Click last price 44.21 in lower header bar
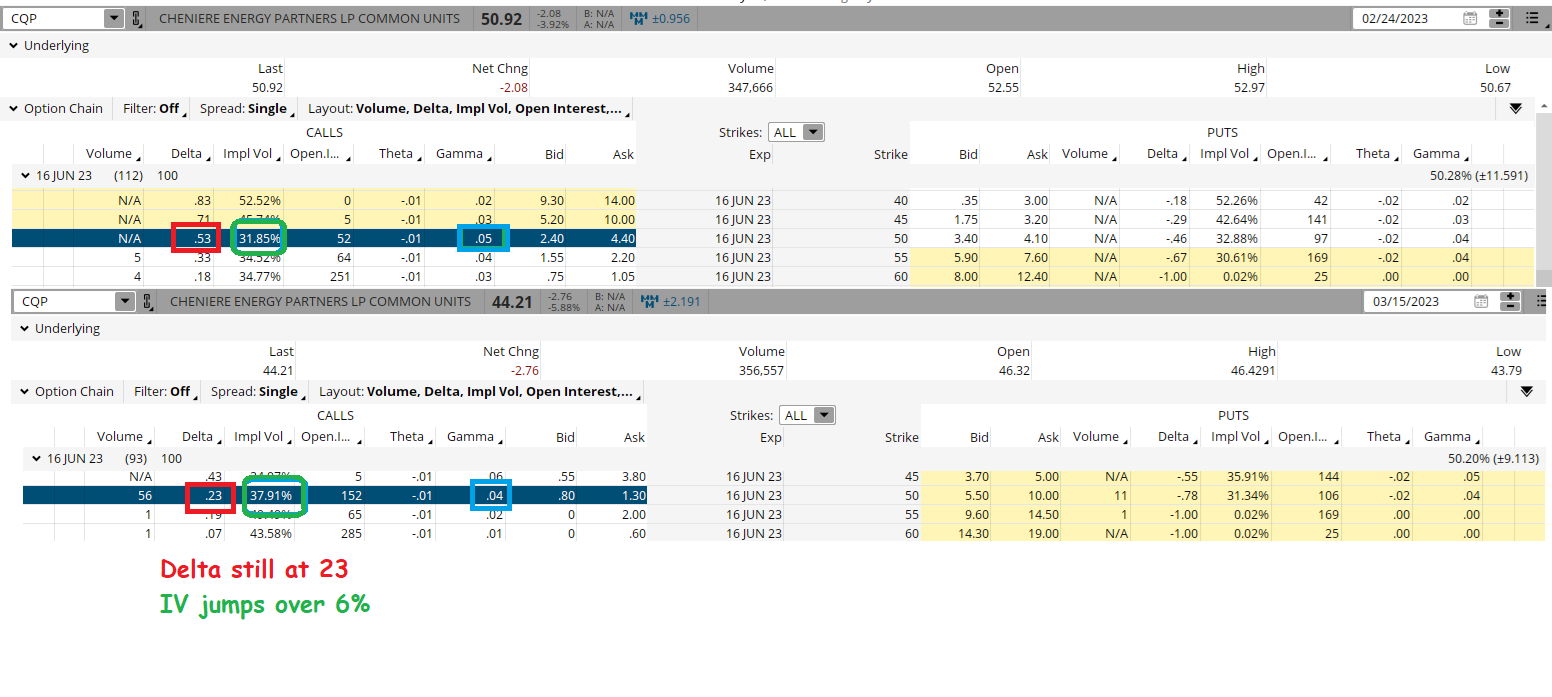The width and height of the screenshot is (1552, 697). [513, 301]
